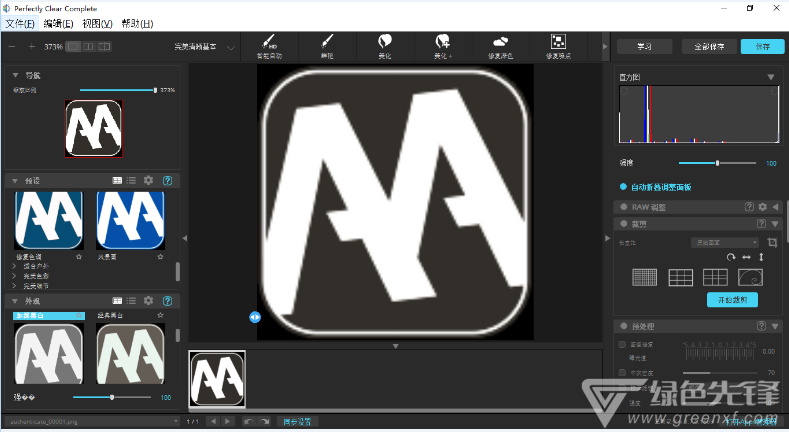The image size is (789, 432).
Task: Zoom in with the plus icon
Action: (32, 46)
